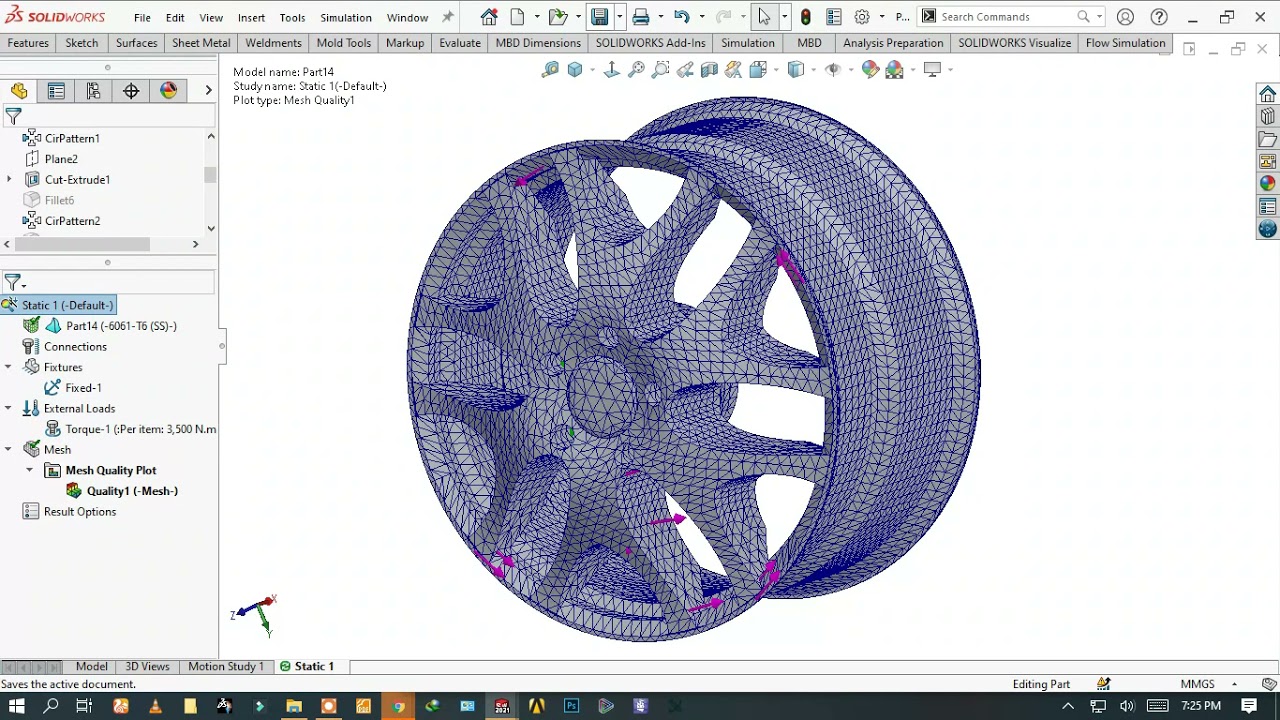Select the Torque-1 load item
The height and width of the screenshot is (720, 1280).
pyautogui.click(x=130, y=429)
